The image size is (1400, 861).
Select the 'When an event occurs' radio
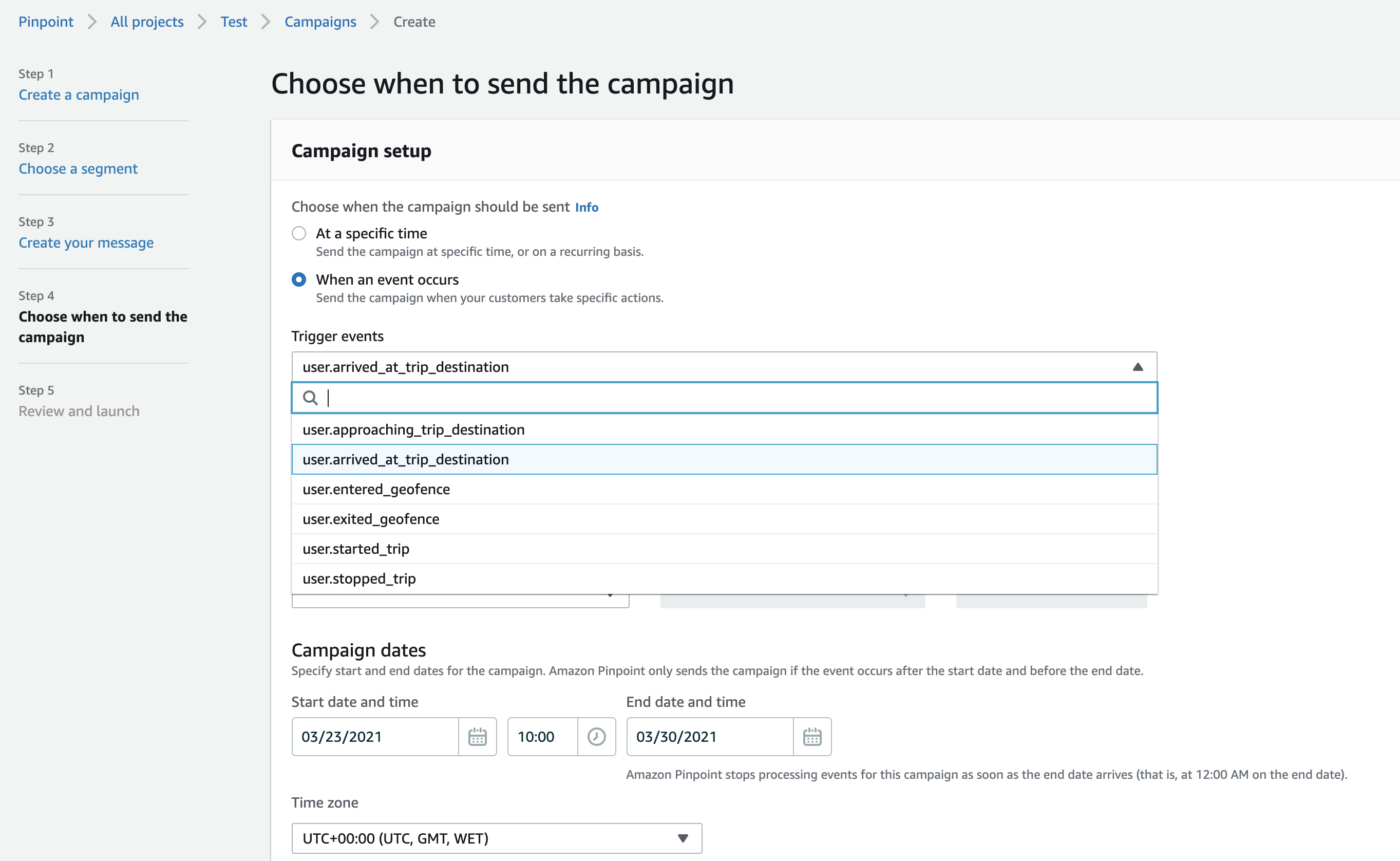point(299,279)
